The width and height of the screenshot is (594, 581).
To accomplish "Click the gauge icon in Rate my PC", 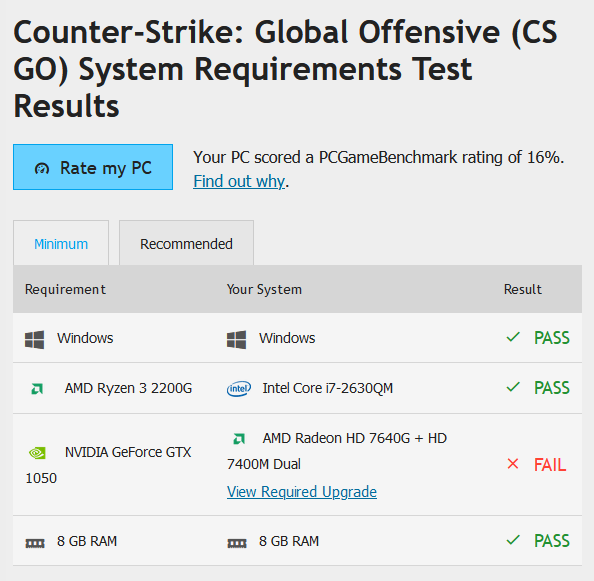I will (42, 168).
